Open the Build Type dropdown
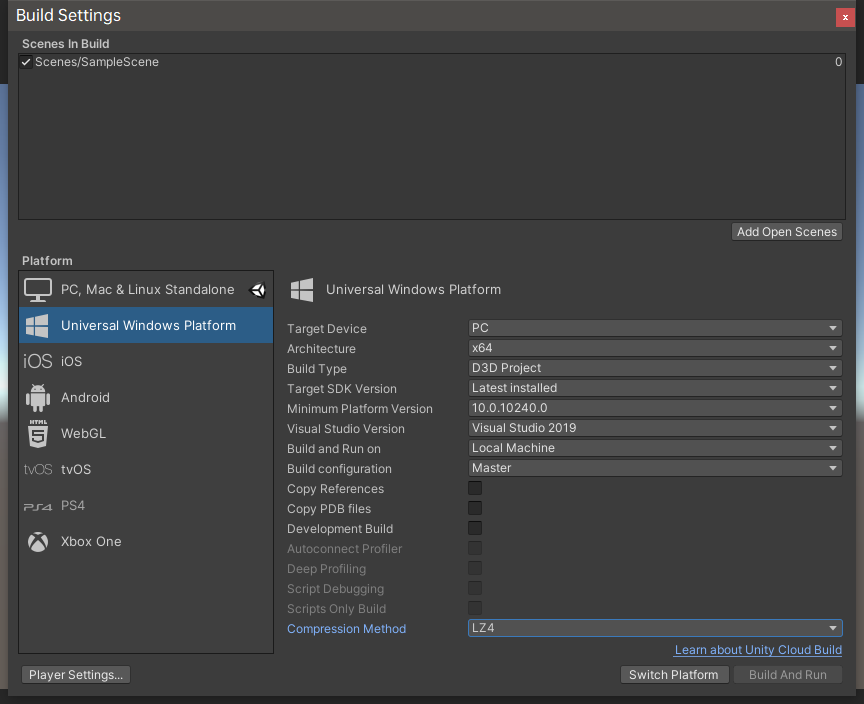The width and height of the screenshot is (864, 704). [x=655, y=368]
